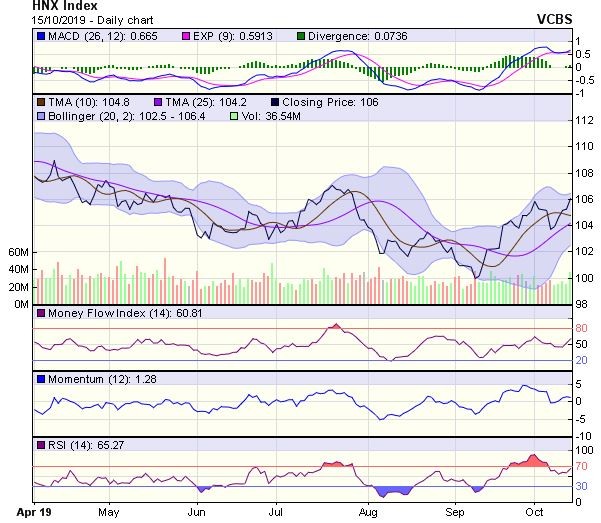Click the light green Vol legend square
This screenshot has height=523, width=601.
tap(236, 116)
